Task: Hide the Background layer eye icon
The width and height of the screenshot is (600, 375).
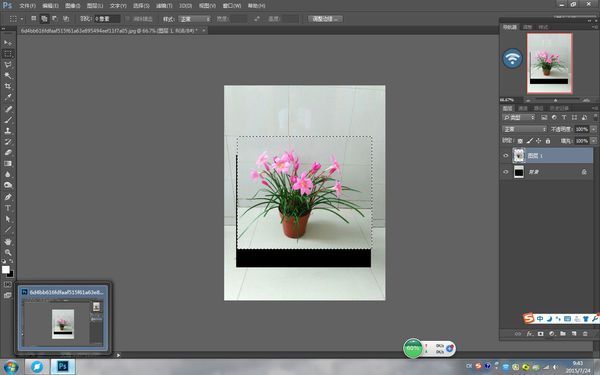Action: click(x=505, y=172)
